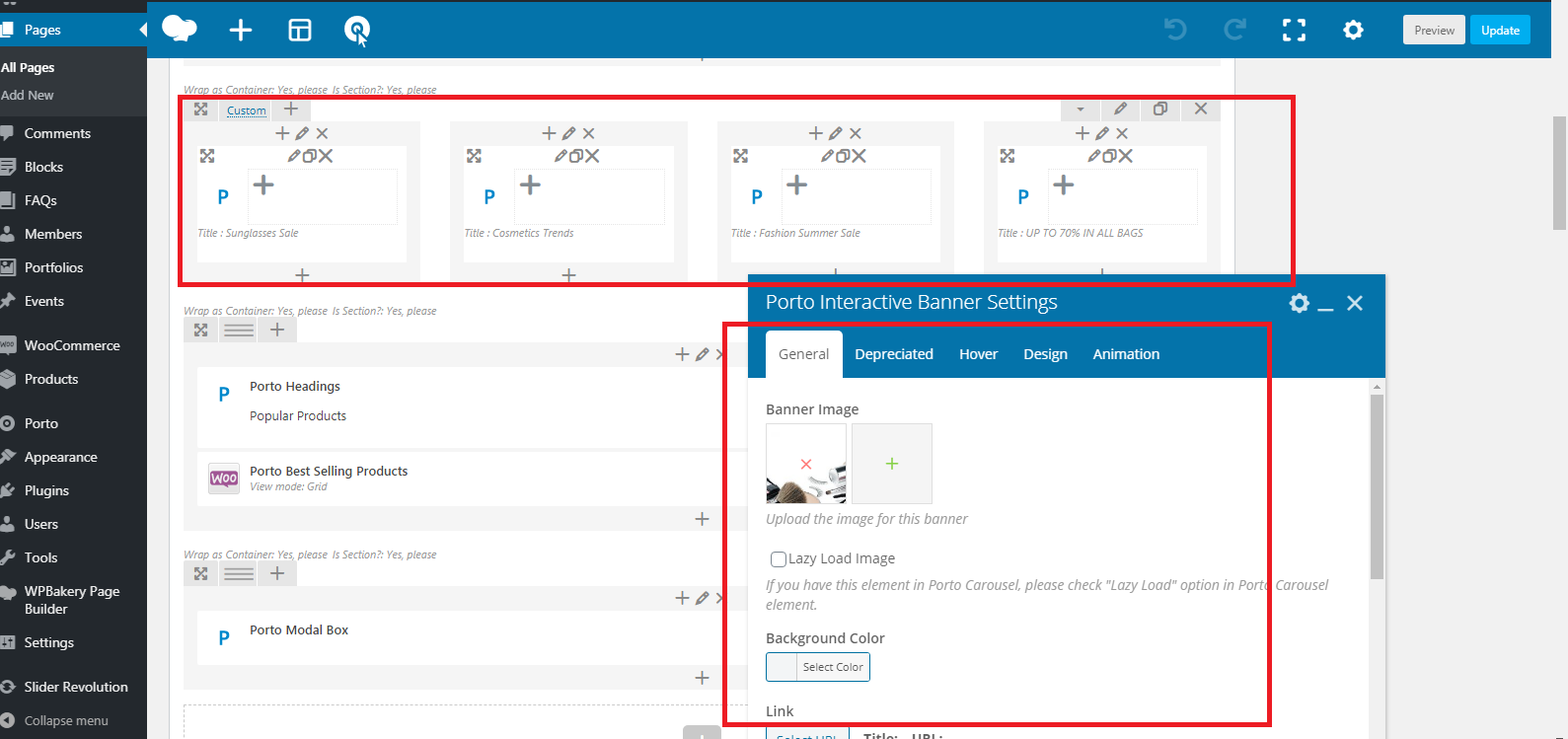Click the 'Popular Products' heading text

coord(298,416)
